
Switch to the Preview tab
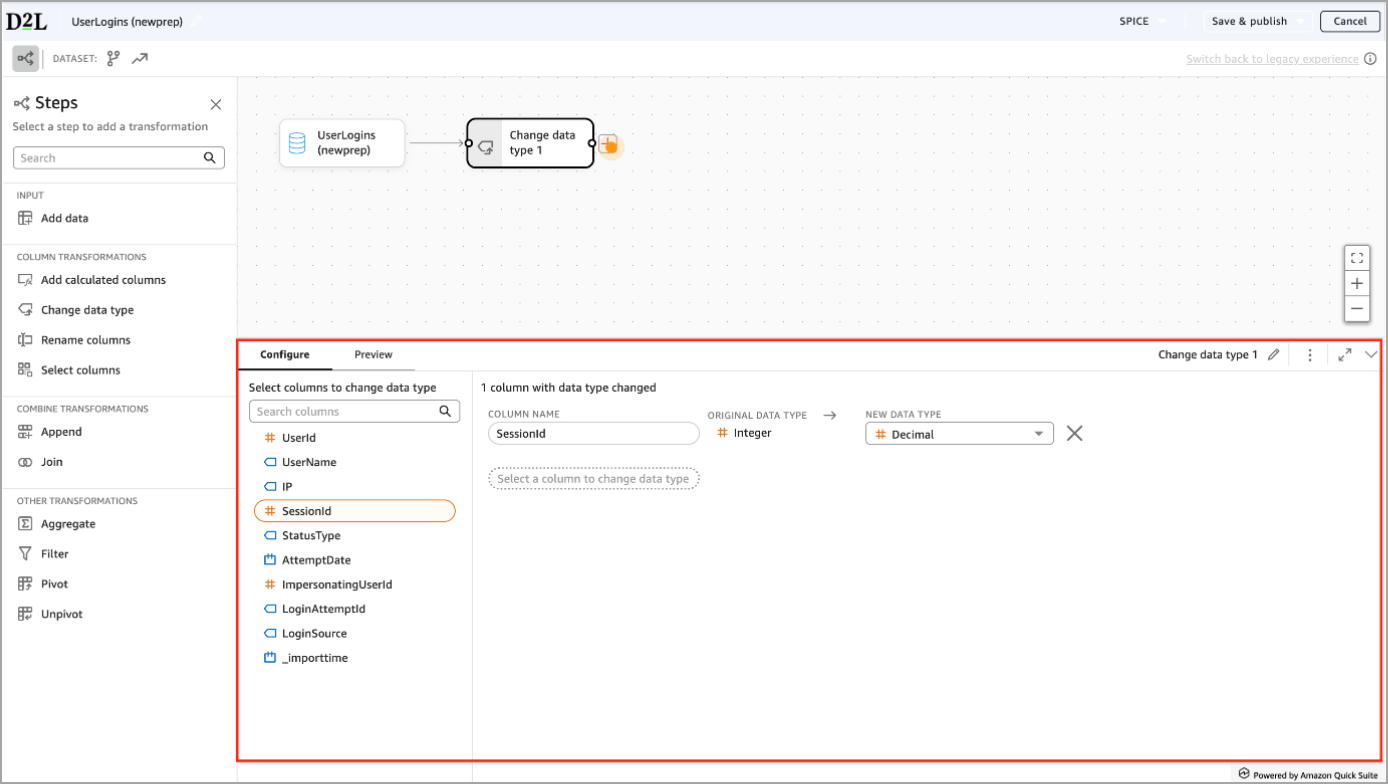coord(373,354)
